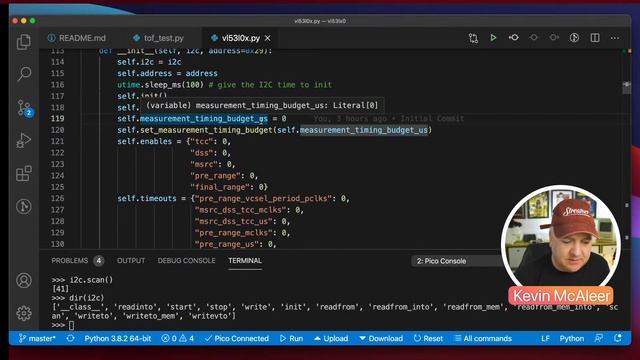Click the Pico Connected status item
The image size is (640, 360).
(237, 338)
